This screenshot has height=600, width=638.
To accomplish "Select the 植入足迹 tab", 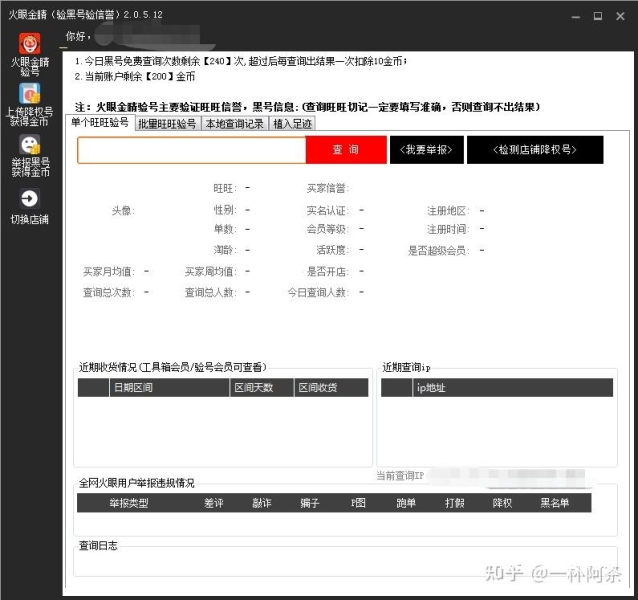I will [x=292, y=124].
